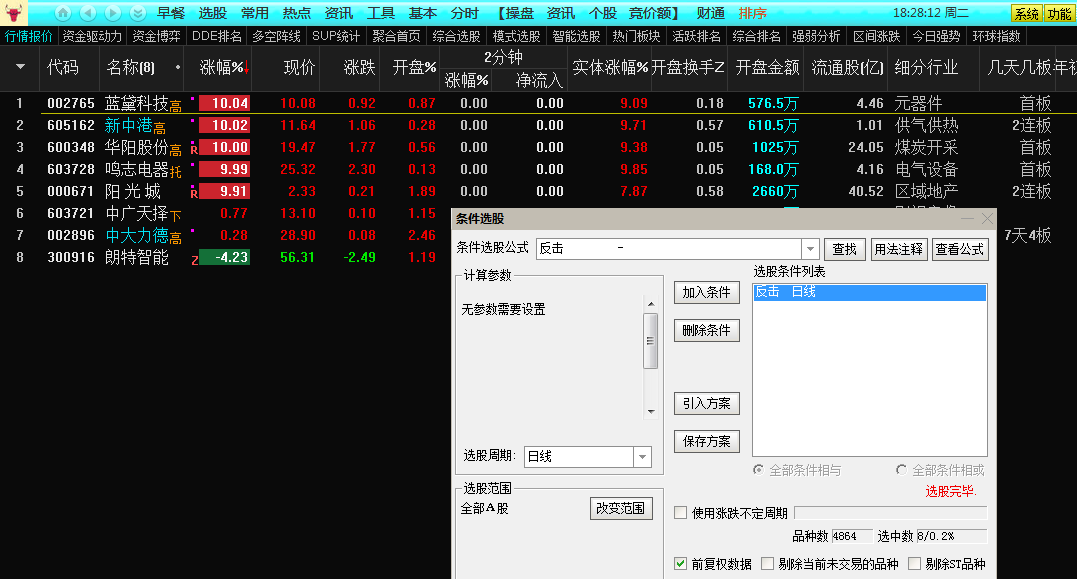
Task: Switch to 智能选股 tab
Action: (576, 36)
